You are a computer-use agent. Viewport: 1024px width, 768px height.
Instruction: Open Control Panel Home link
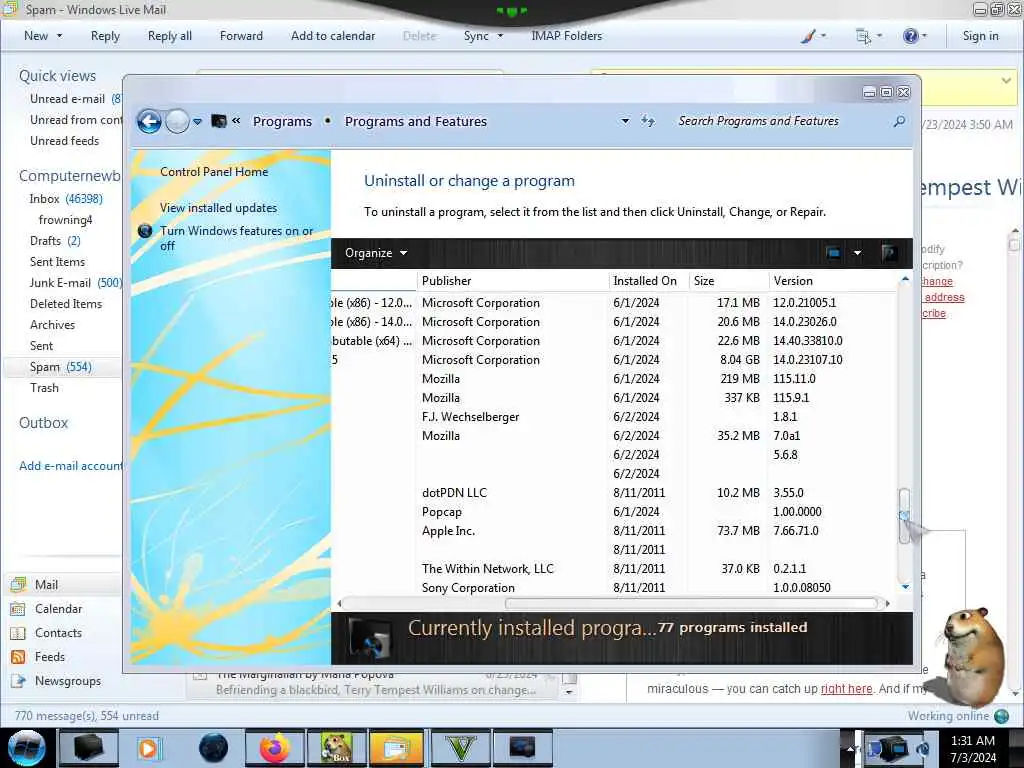[214, 172]
